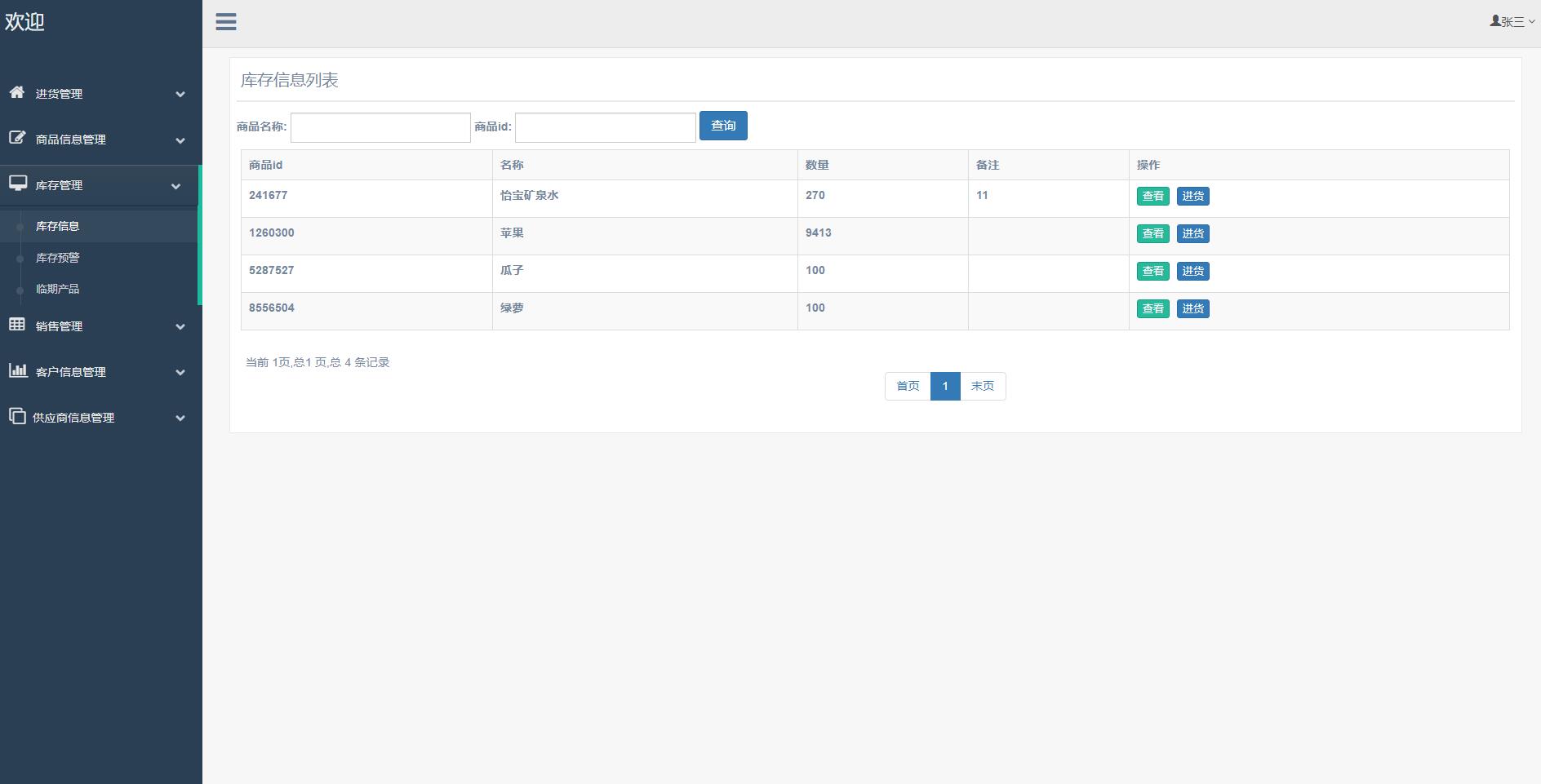Click the table grid icon beside 销售管理

click(x=17, y=325)
